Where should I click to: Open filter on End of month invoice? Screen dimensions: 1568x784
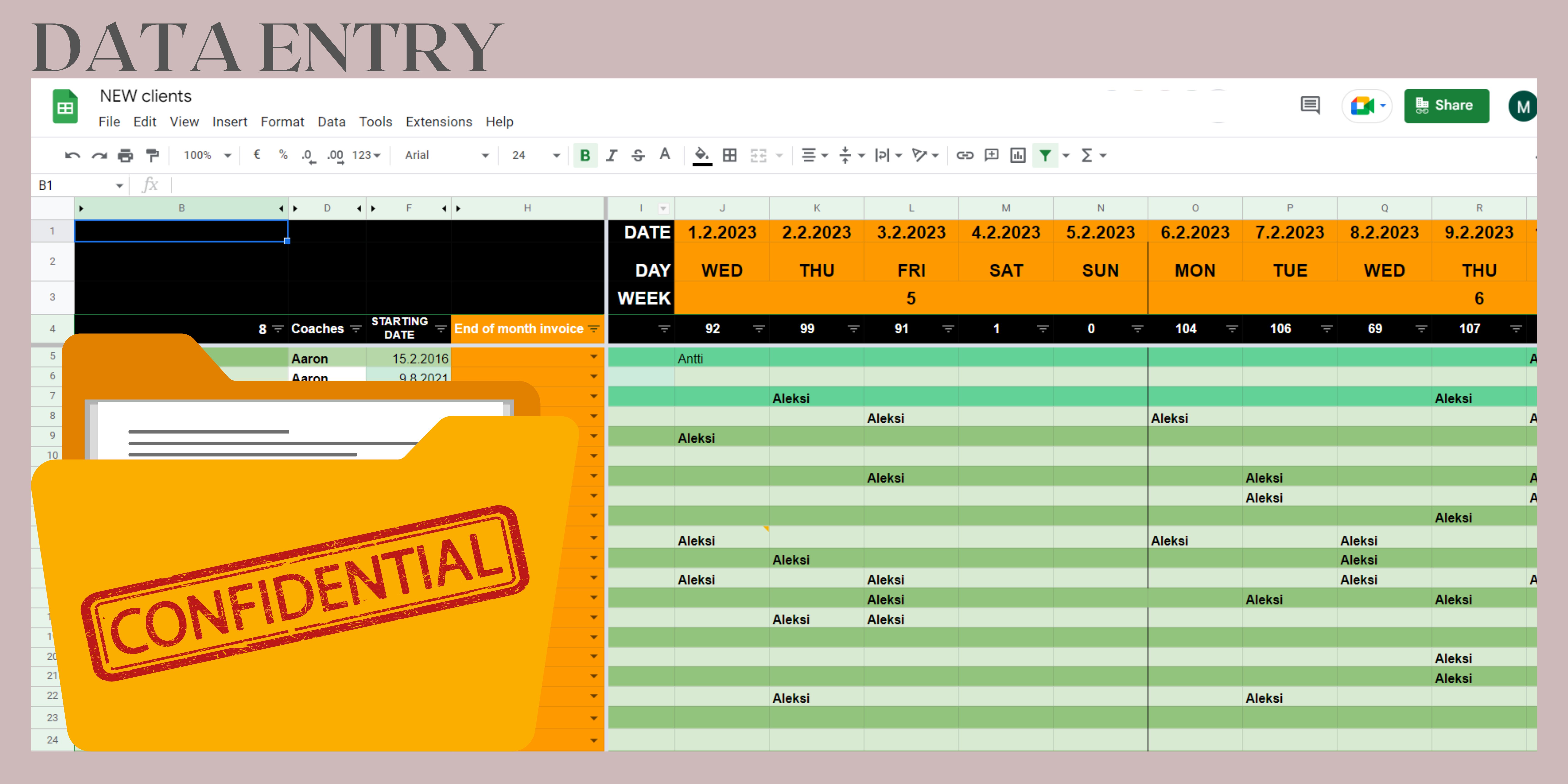tap(593, 329)
